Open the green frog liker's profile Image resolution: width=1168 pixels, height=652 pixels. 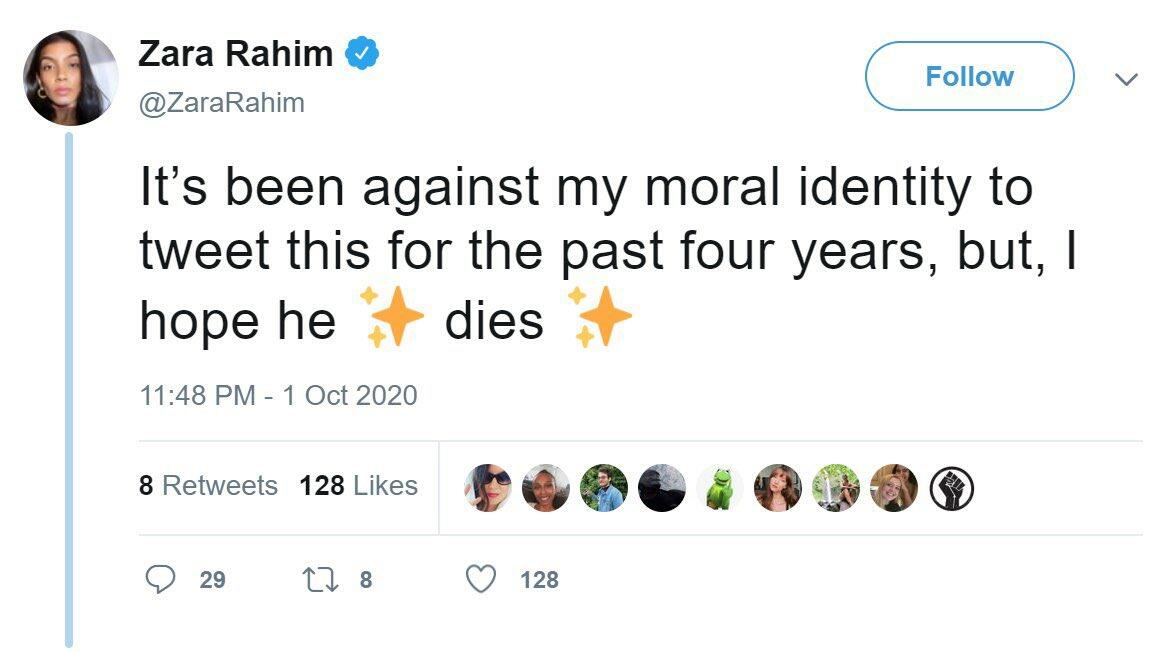(x=719, y=488)
